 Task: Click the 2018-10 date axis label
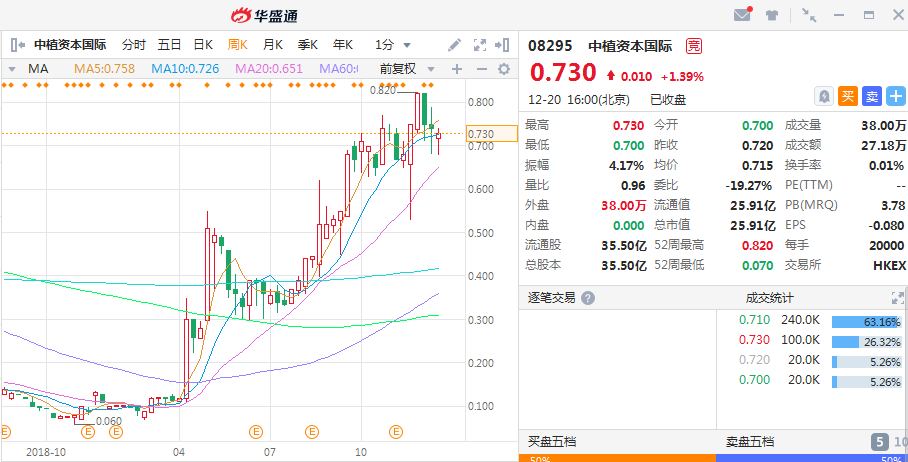click(44, 450)
